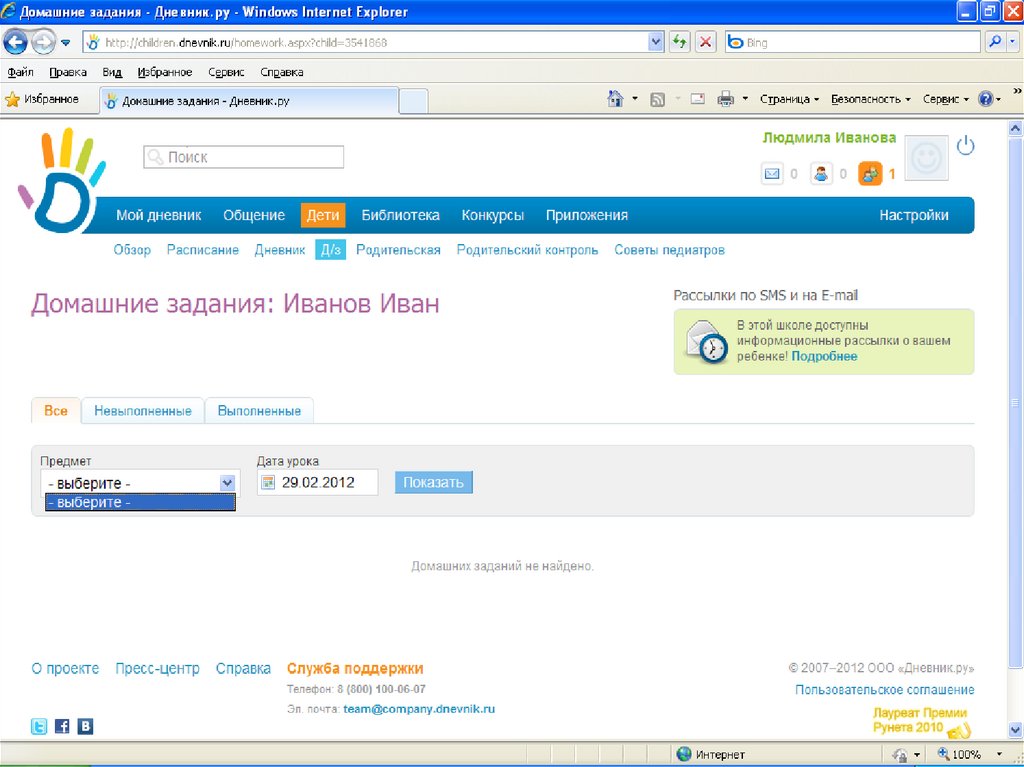Open the Facebook social icon
The width and height of the screenshot is (1024, 767).
point(62,727)
